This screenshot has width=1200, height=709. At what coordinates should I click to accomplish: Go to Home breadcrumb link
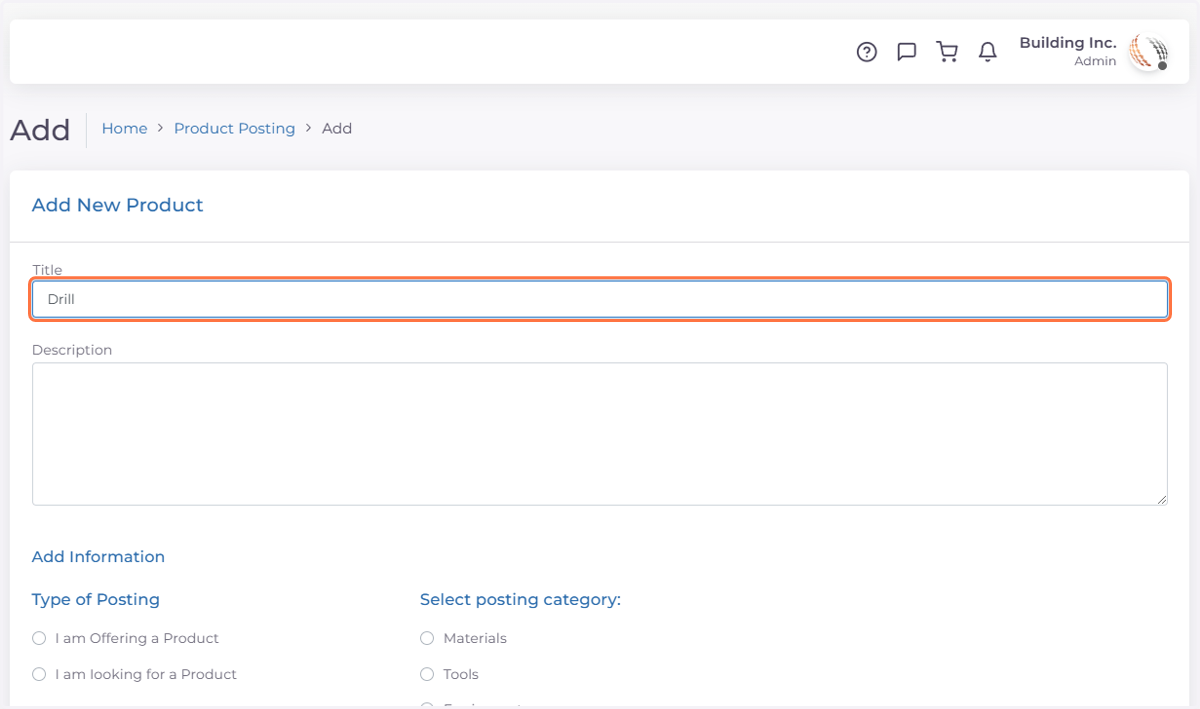coord(124,128)
